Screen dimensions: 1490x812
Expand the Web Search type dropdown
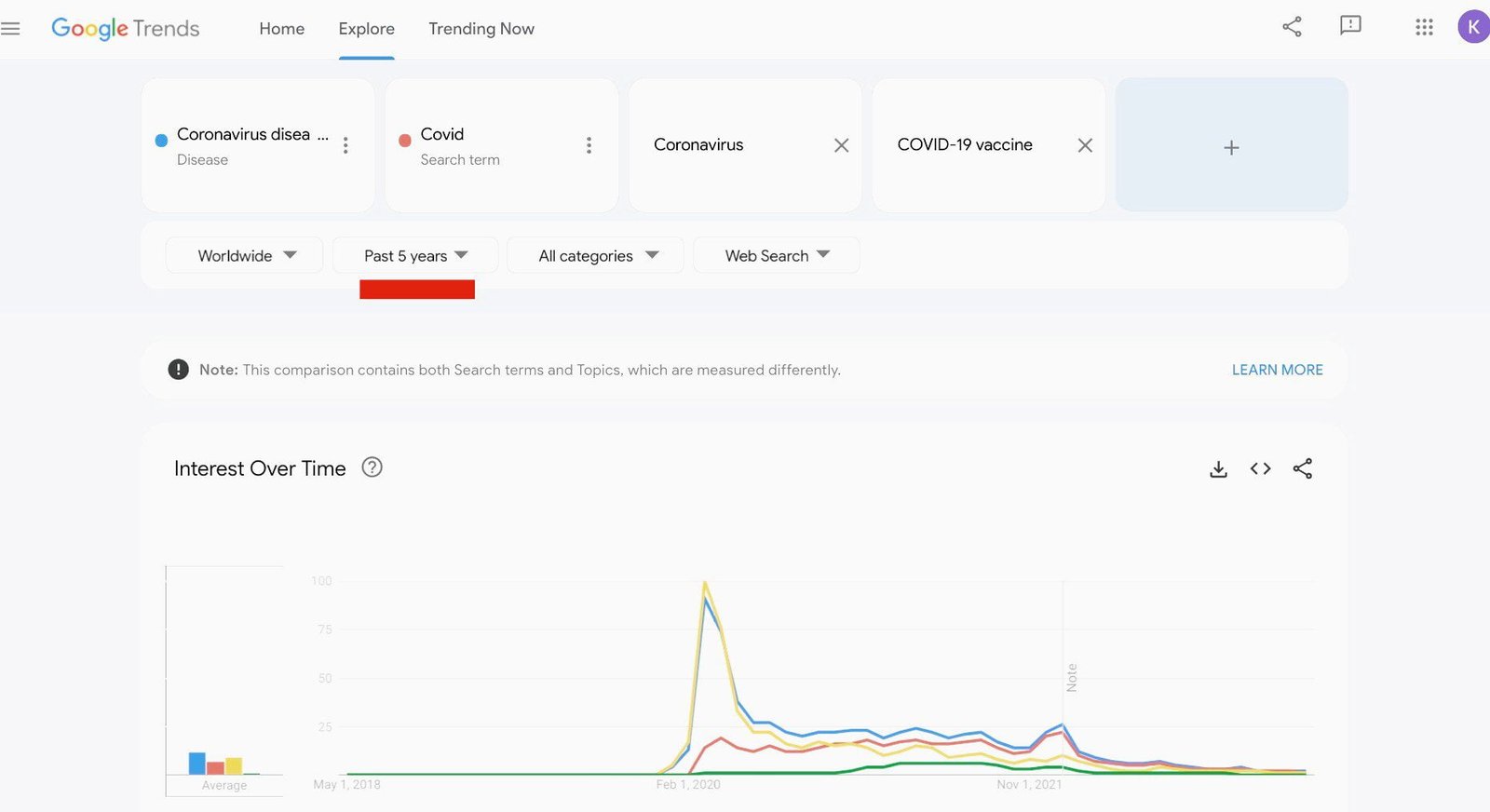click(x=777, y=255)
